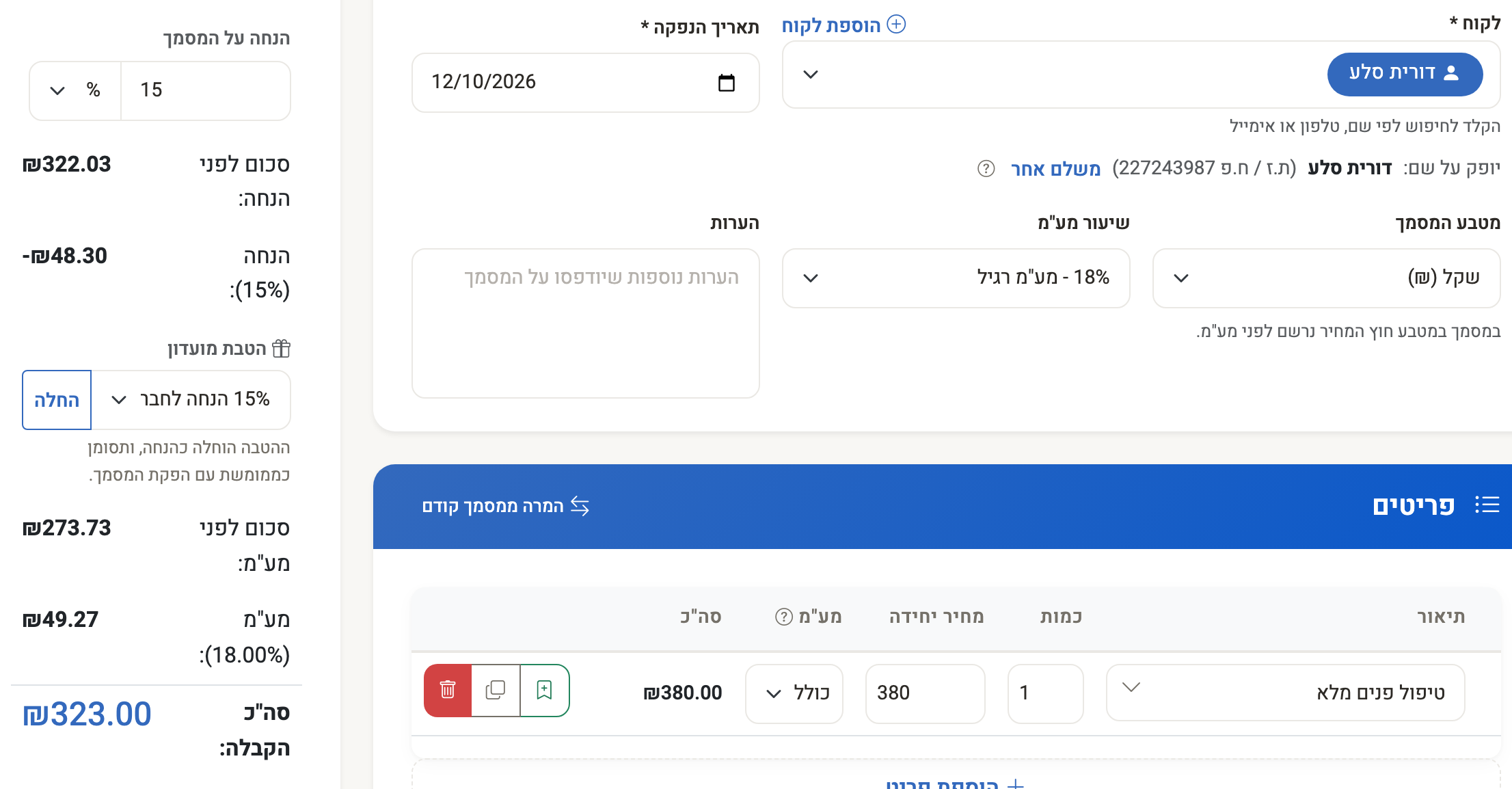Click the משלם אחר link
The image size is (1512, 789).
click(x=1055, y=169)
